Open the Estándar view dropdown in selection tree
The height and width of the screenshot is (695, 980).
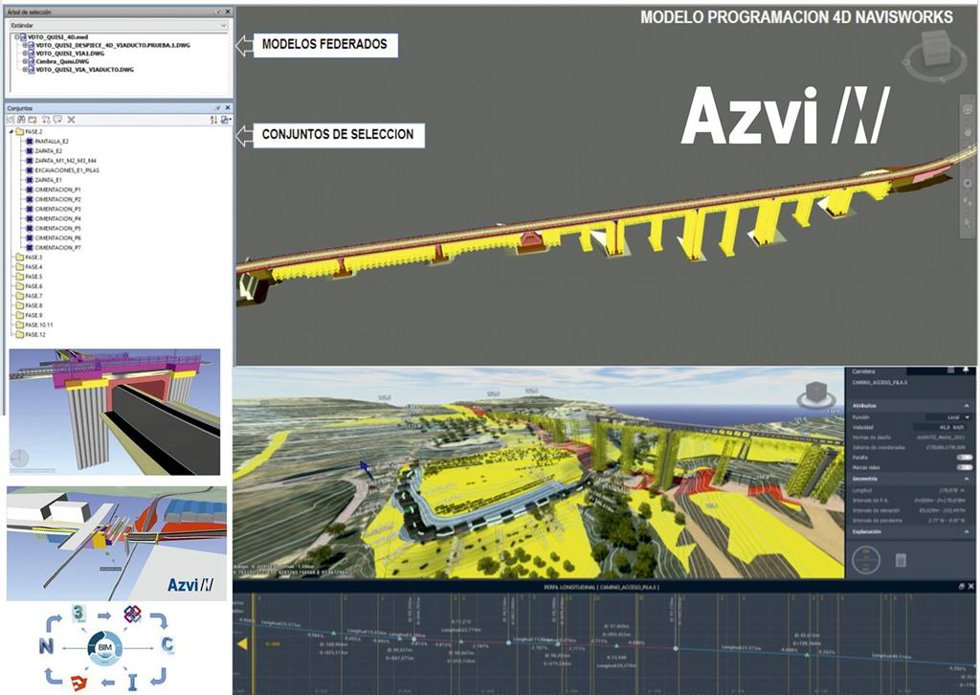(x=118, y=26)
